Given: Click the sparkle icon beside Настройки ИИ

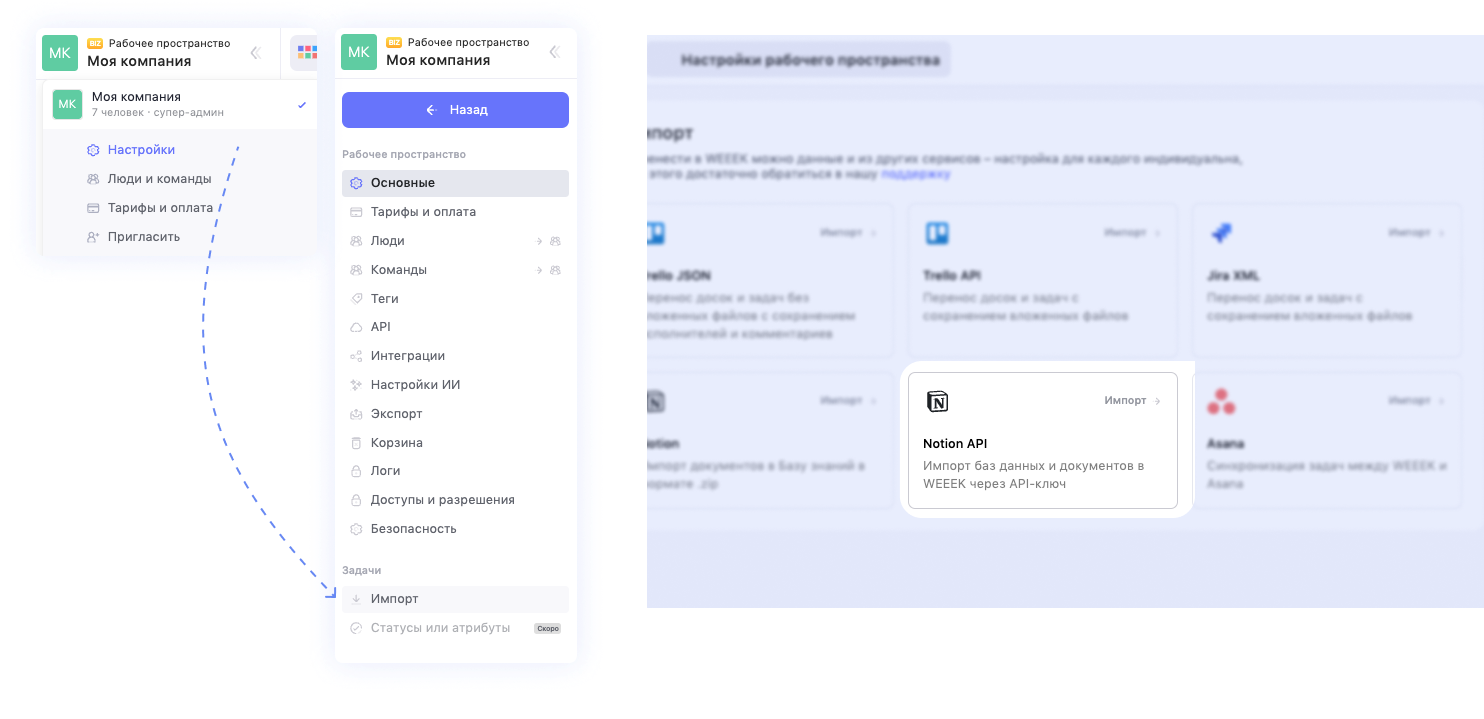Looking at the screenshot, I should click(x=356, y=385).
